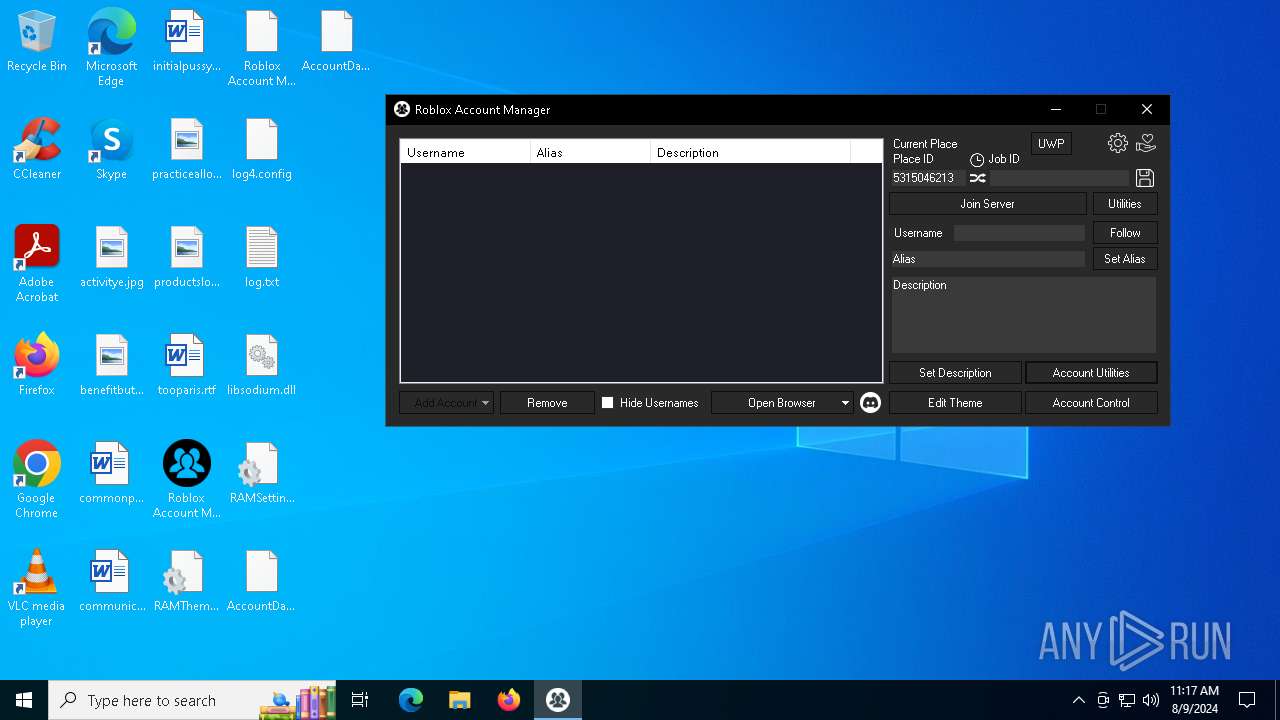
Task: Select the log.txt file on desktop
Action: pos(261,257)
